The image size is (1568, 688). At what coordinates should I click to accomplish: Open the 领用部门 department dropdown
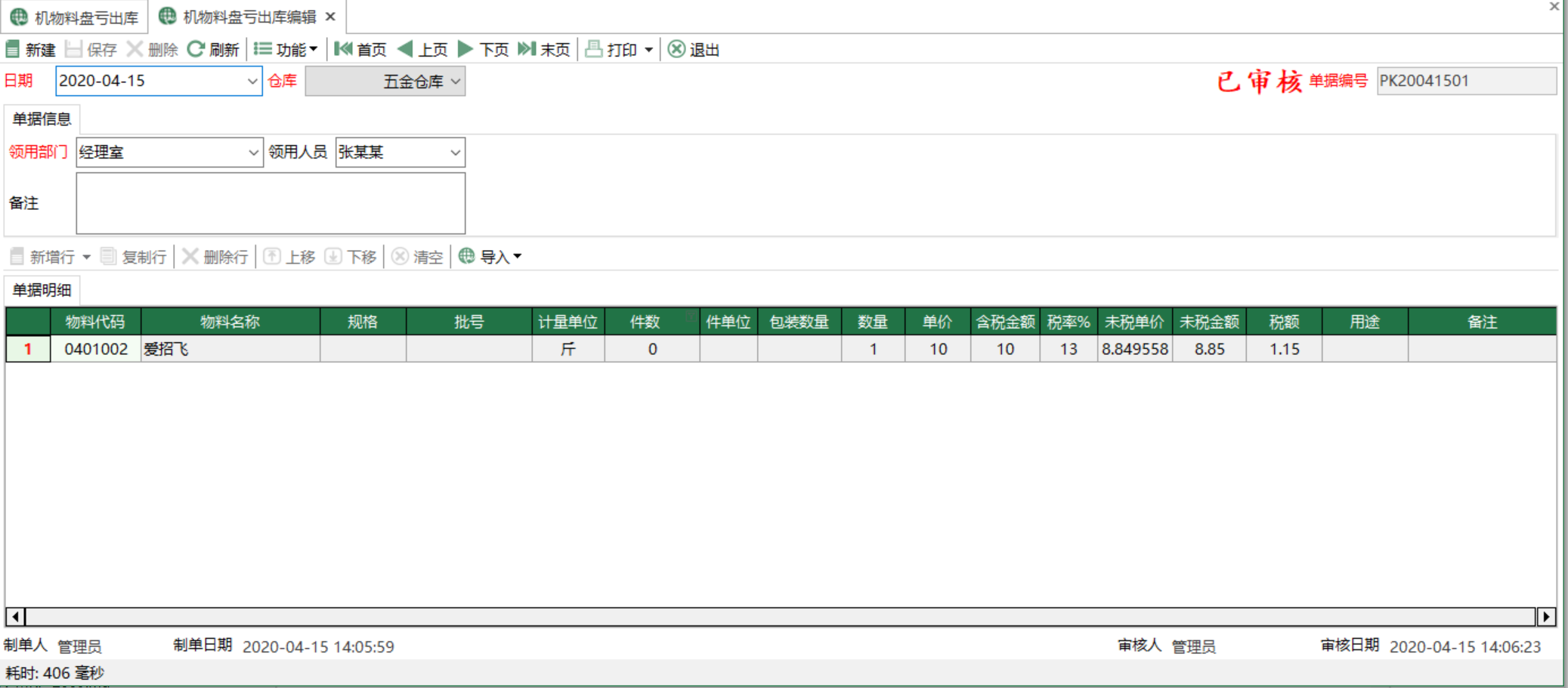253,153
